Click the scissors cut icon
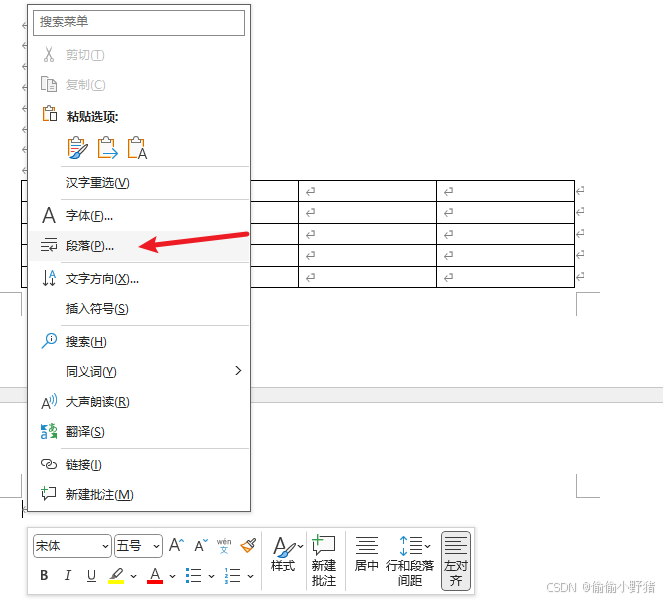The height and width of the screenshot is (601, 663). [x=49, y=55]
